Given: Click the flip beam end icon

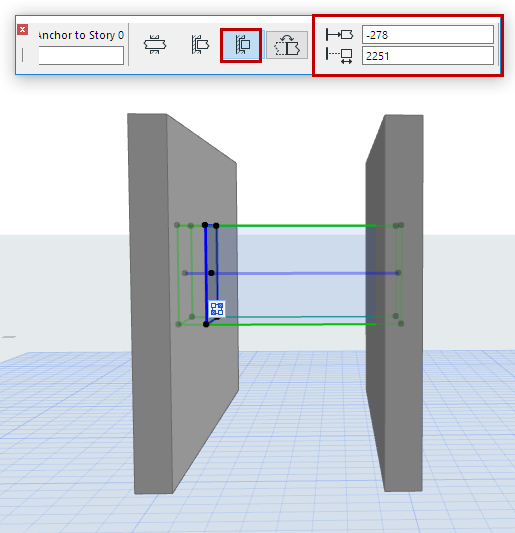Looking at the screenshot, I should pyautogui.click(x=287, y=45).
